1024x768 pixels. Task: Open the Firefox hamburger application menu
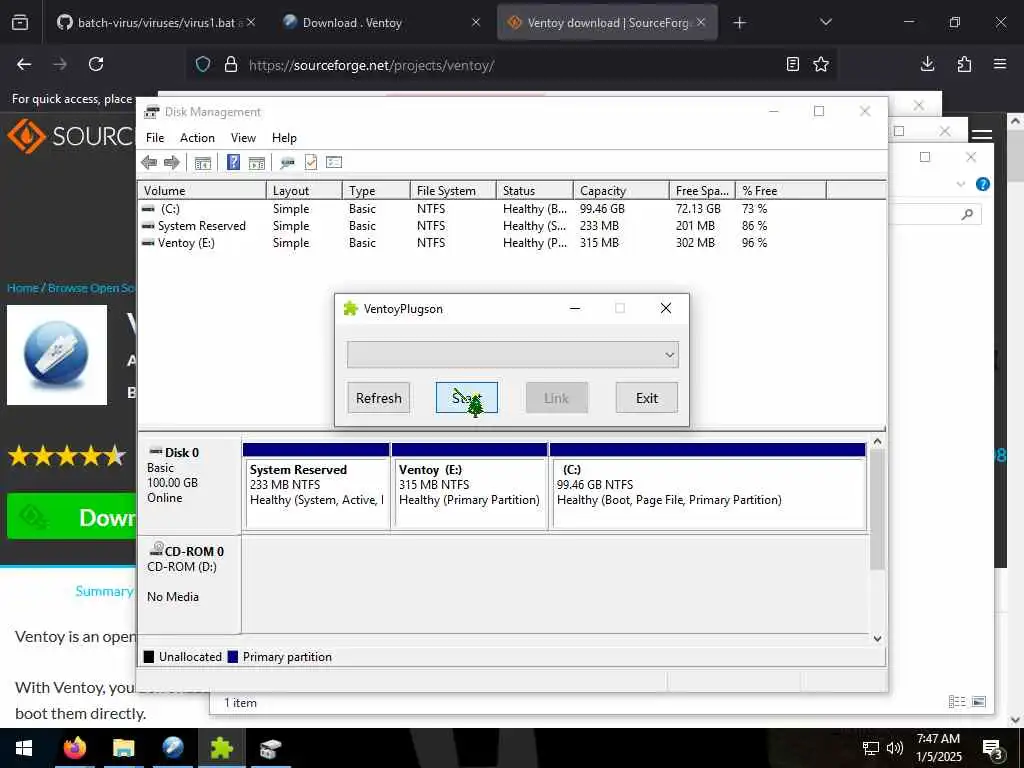pyautogui.click(x=1000, y=64)
